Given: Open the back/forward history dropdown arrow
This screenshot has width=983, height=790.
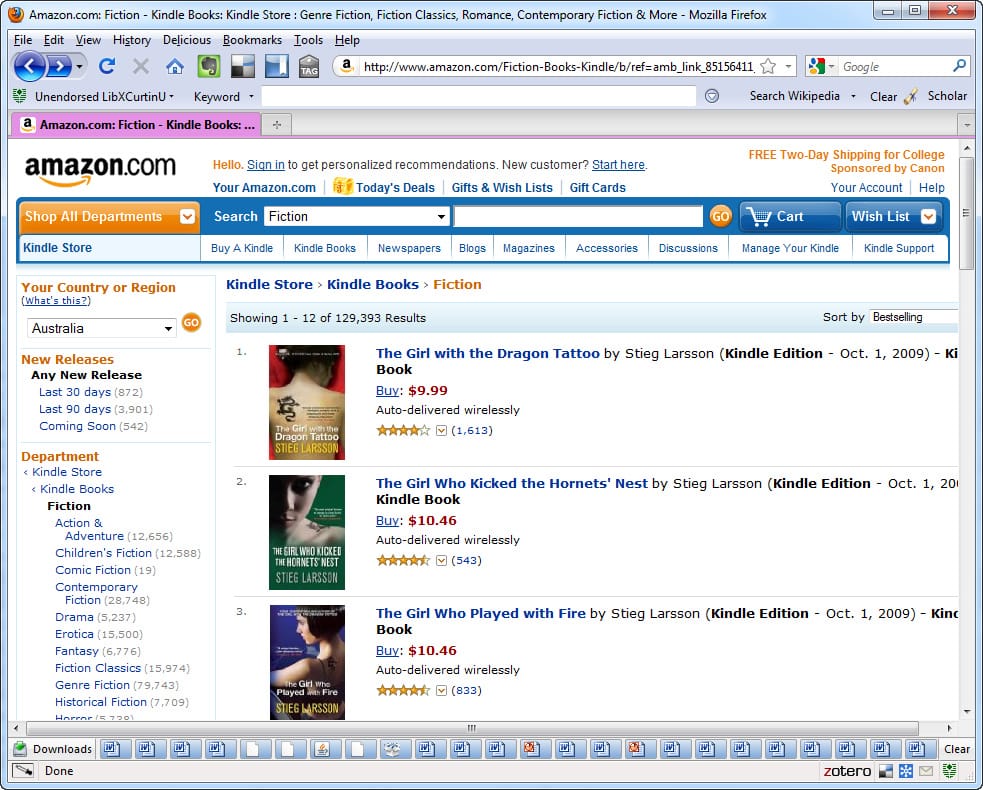Looking at the screenshot, I should pyautogui.click(x=80, y=66).
